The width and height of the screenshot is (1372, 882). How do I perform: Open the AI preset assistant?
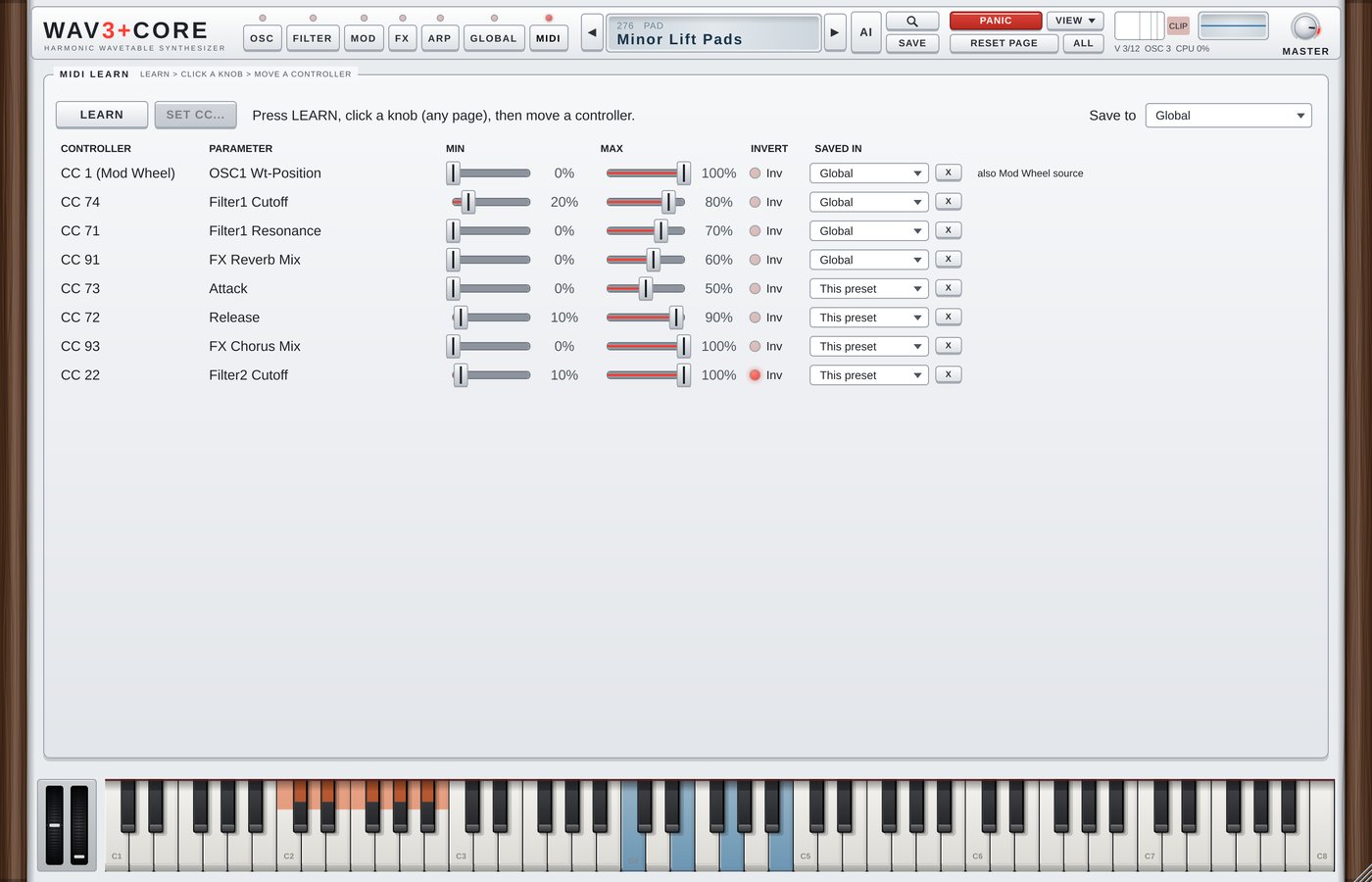(x=866, y=32)
